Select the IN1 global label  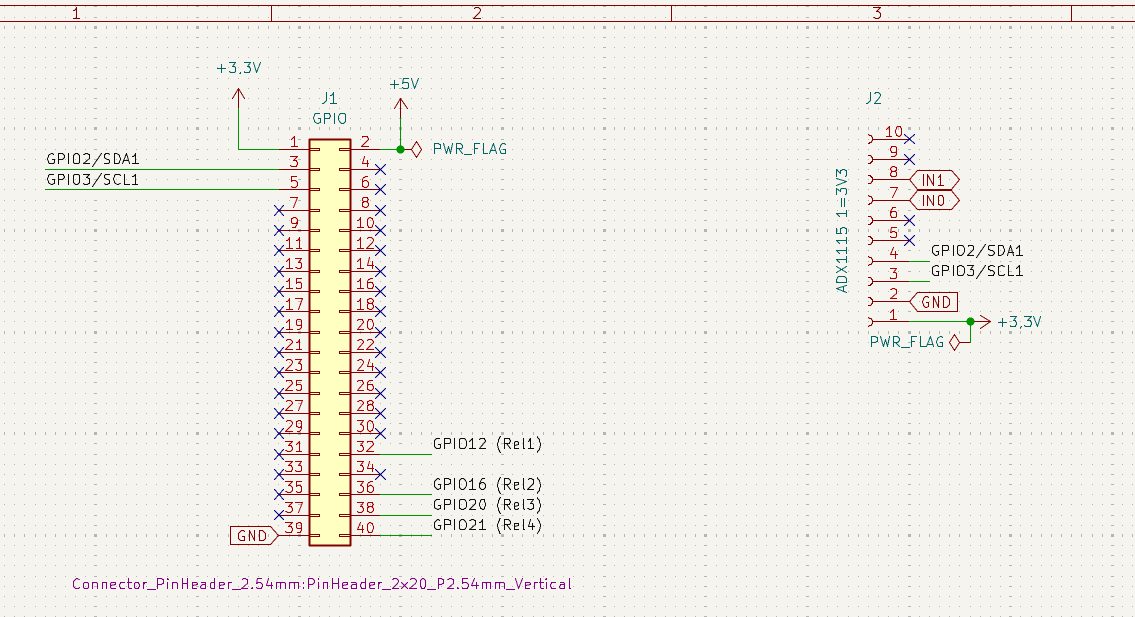point(934,180)
